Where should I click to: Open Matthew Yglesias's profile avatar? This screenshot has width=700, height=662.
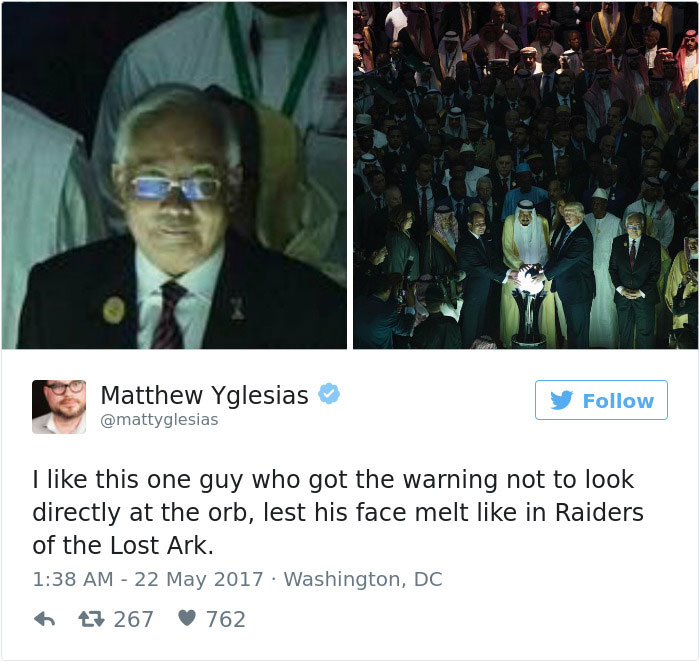[59, 407]
